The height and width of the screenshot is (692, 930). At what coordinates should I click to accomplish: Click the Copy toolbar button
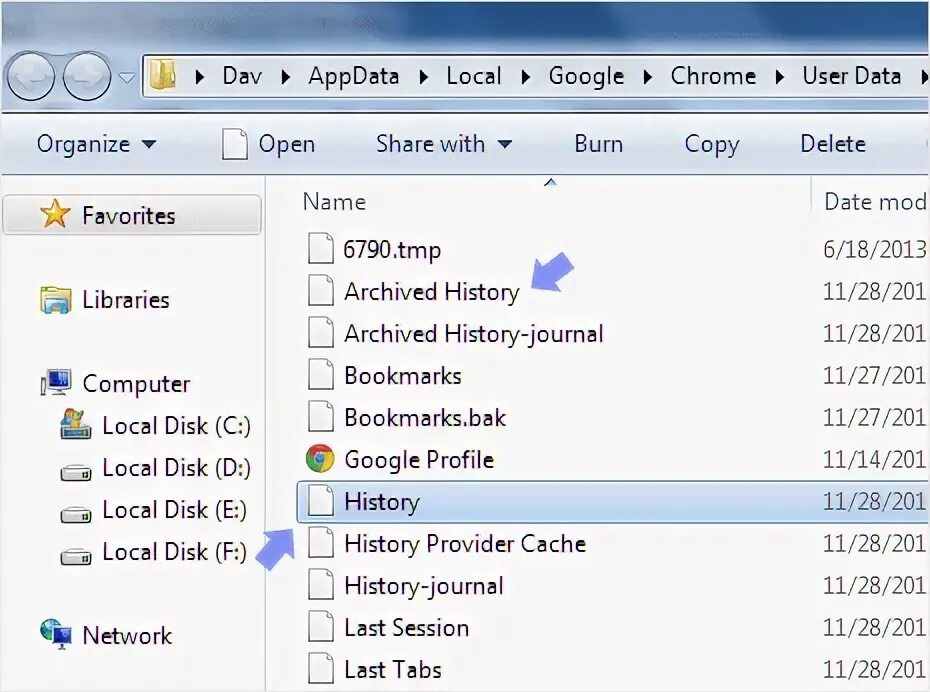tap(711, 144)
